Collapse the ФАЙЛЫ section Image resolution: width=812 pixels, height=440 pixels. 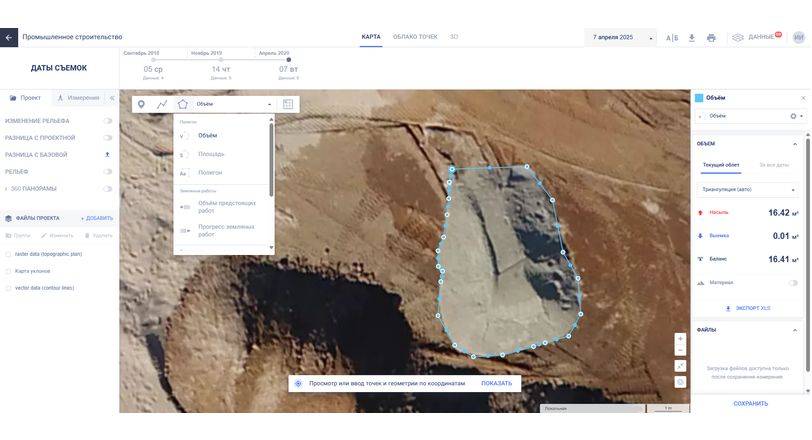[x=795, y=329]
